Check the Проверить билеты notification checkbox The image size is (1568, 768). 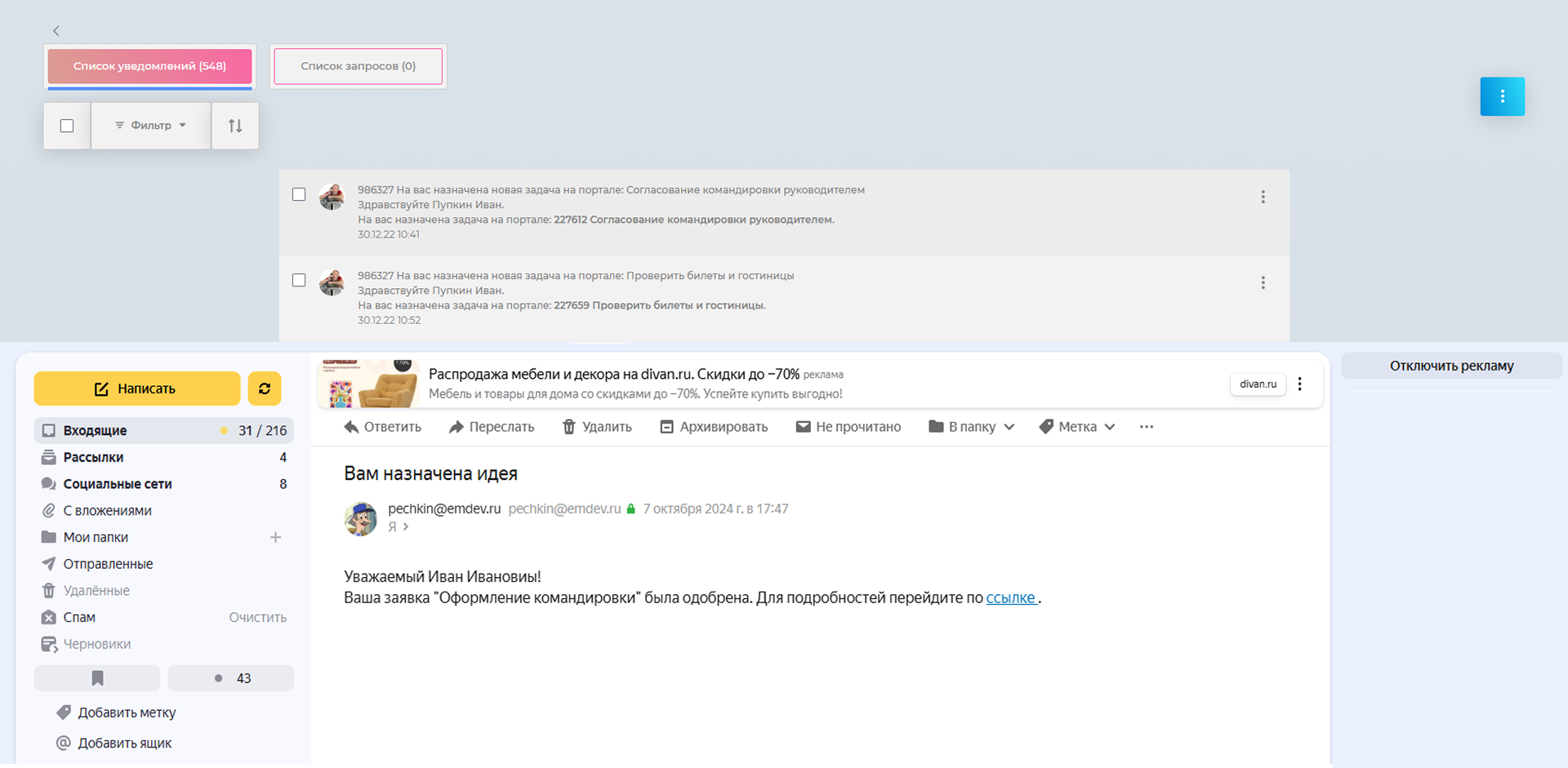click(x=299, y=280)
